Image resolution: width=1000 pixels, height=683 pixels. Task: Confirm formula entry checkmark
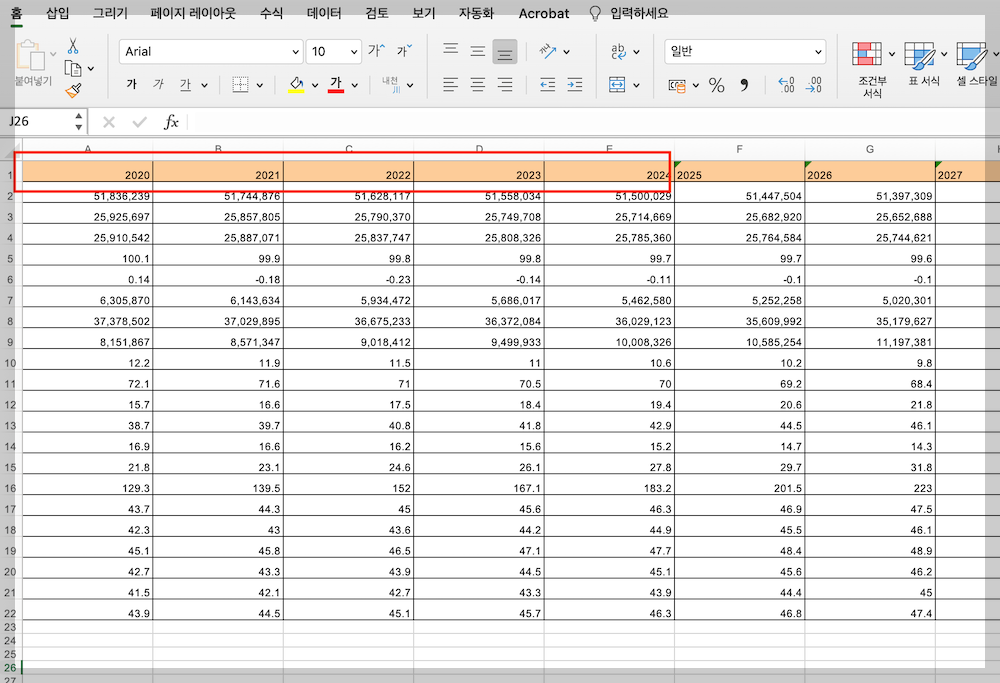click(x=140, y=121)
